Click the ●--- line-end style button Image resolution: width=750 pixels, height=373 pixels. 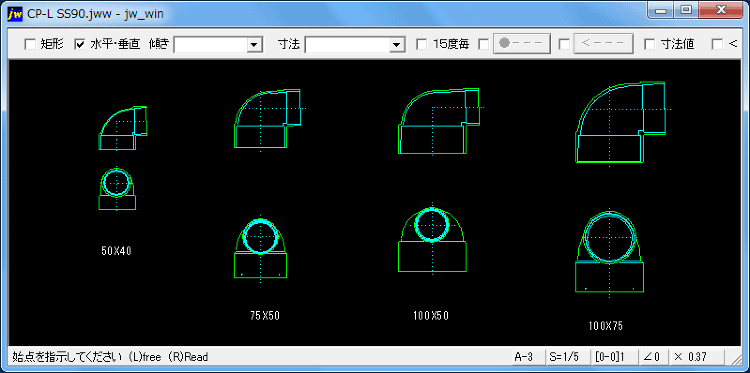(x=522, y=44)
